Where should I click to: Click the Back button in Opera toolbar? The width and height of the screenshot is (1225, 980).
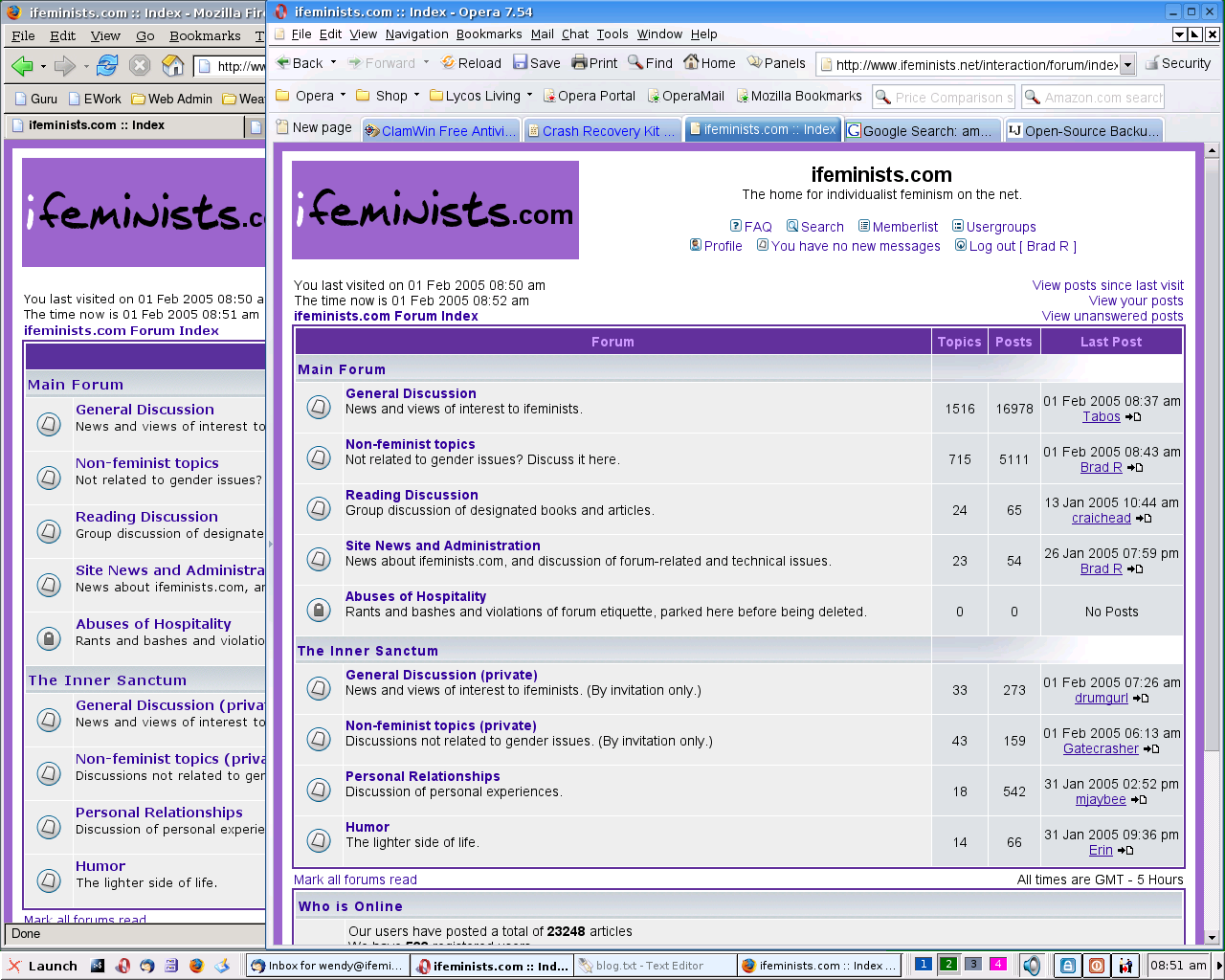(300, 63)
